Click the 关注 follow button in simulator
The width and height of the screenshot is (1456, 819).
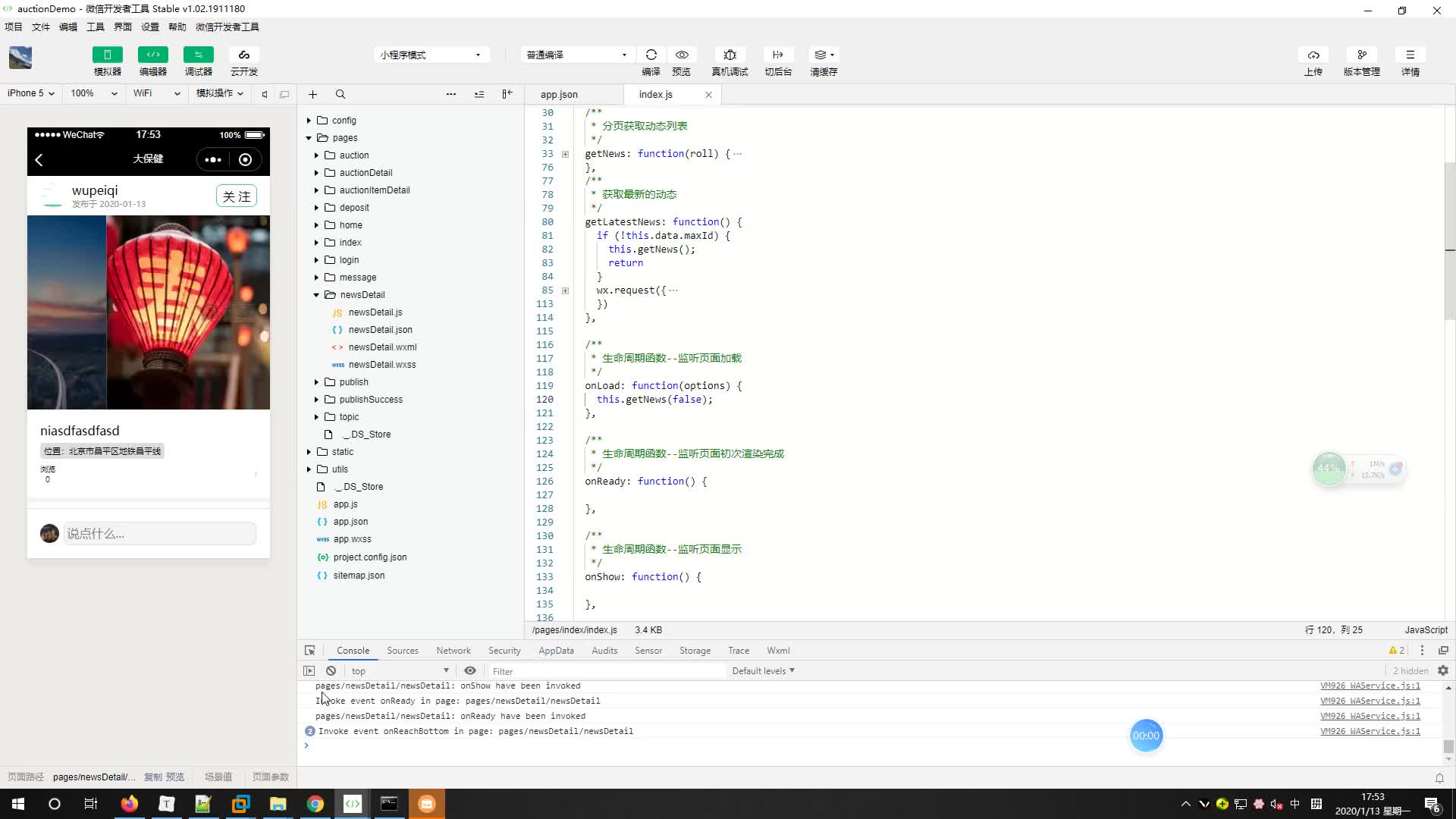(237, 196)
